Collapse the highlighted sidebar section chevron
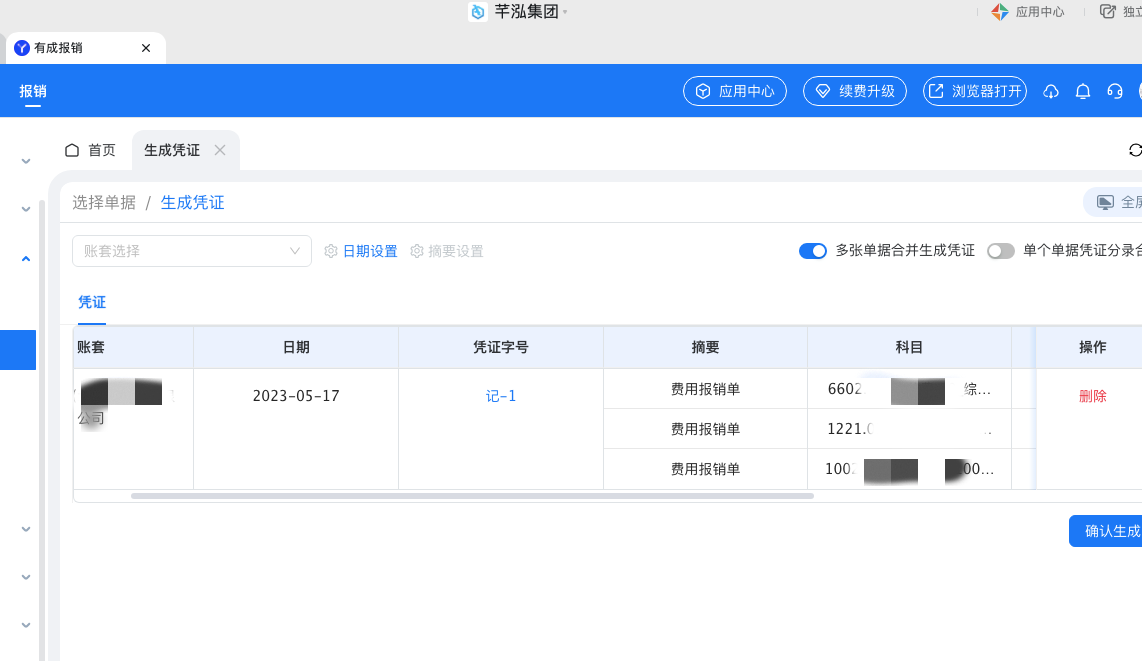 point(26,257)
